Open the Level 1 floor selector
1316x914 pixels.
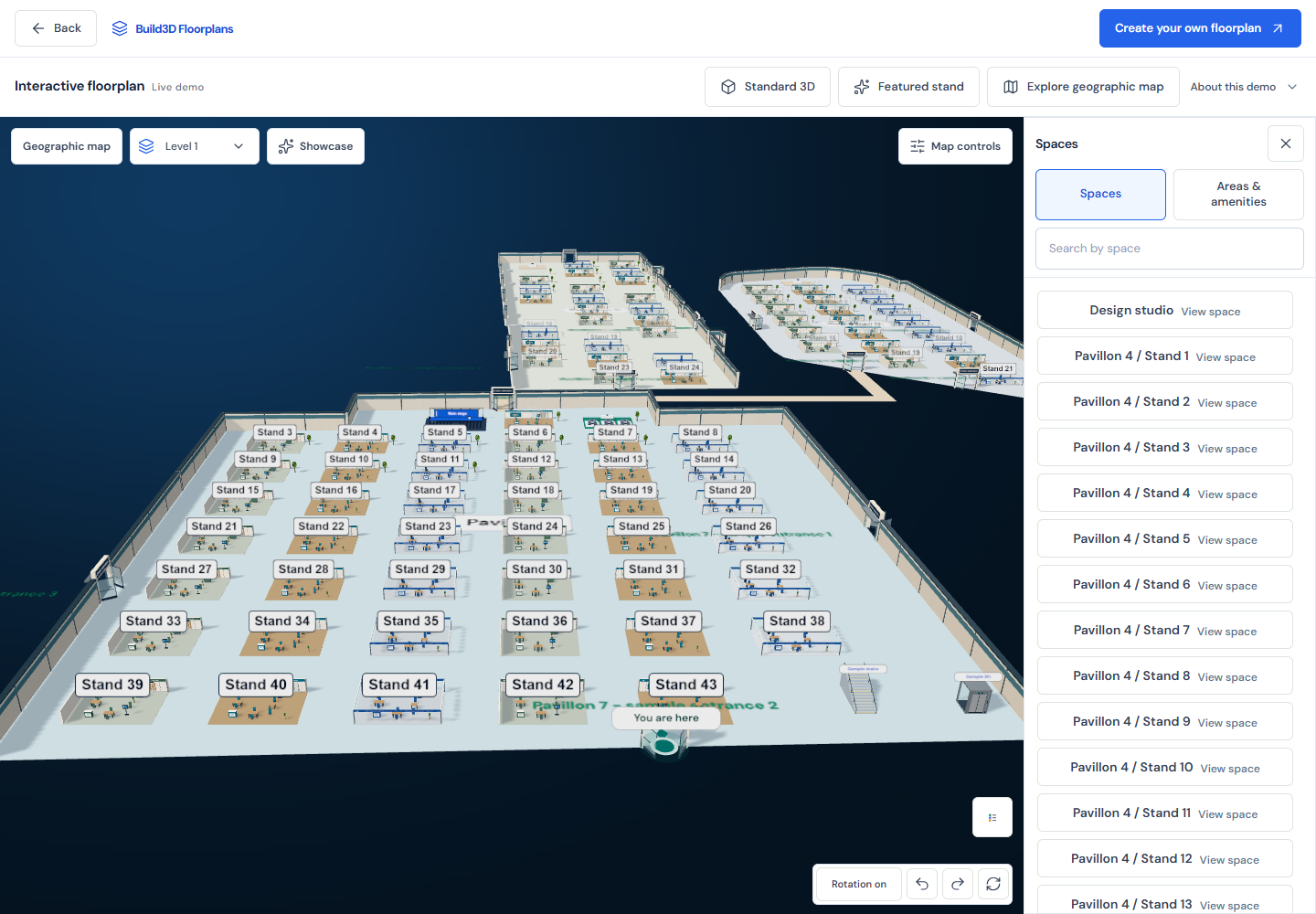(x=195, y=146)
